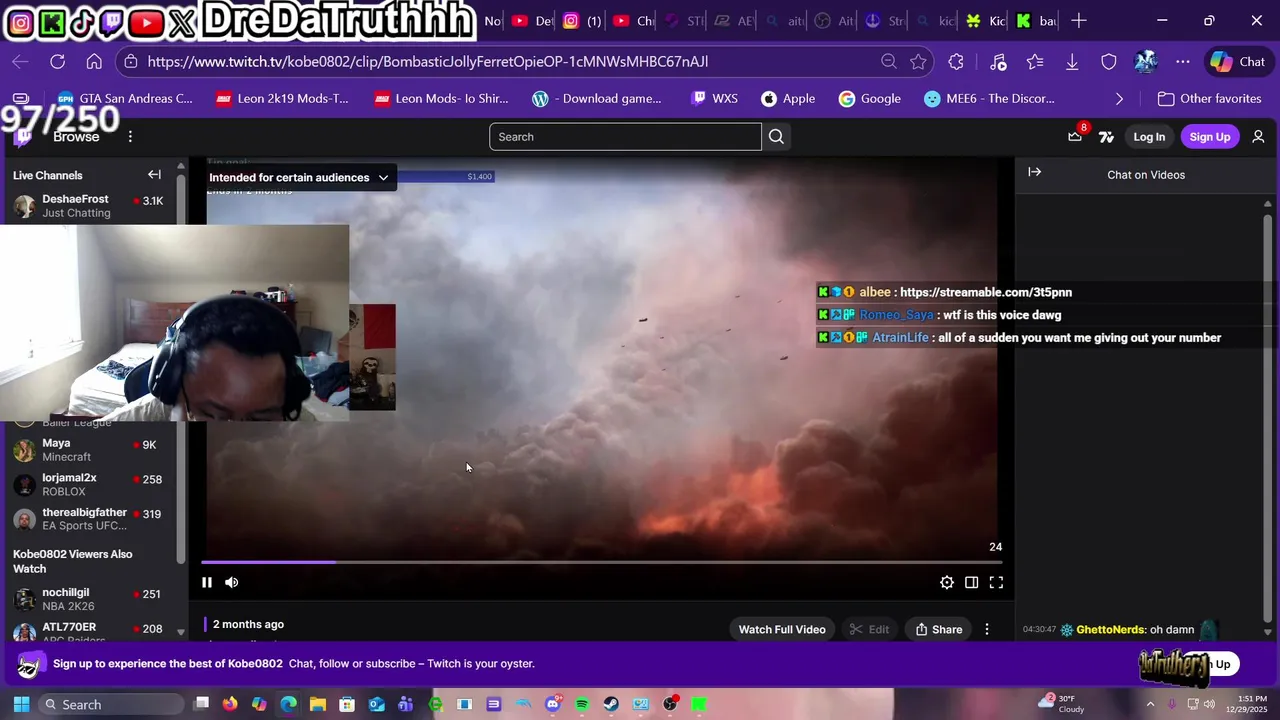Click the Twitch search magnifier button
The height and width of the screenshot is (720, 1280).
pyautogui.click(x=776, y=137)
